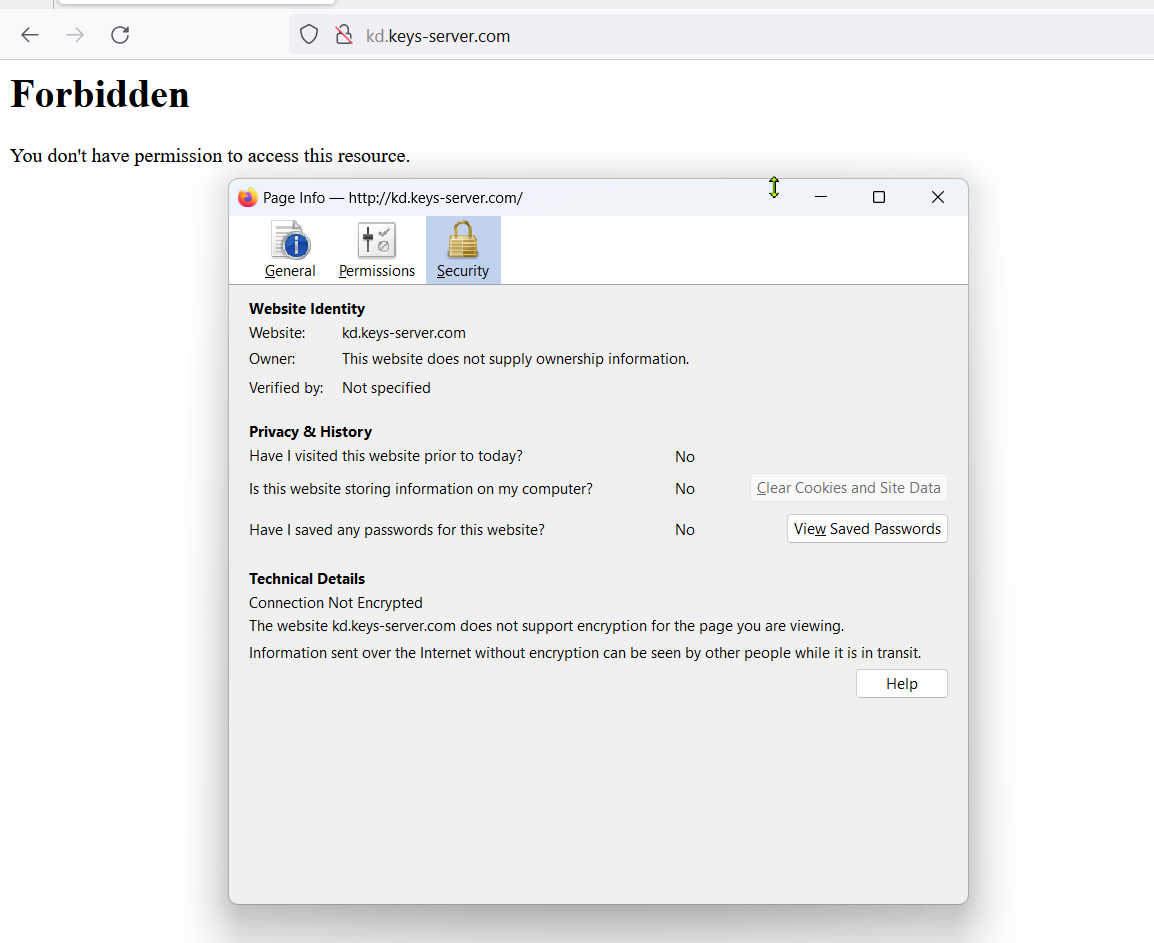Minimize the Page Info window
This screenshot has width=1154, height=943.
(821, 197)
